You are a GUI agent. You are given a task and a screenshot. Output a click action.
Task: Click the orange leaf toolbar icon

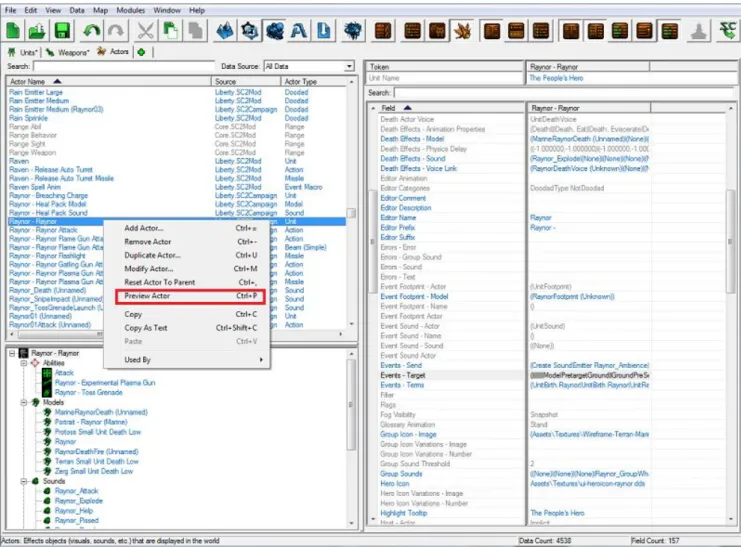pyautogui.click(x=463, y=31)
